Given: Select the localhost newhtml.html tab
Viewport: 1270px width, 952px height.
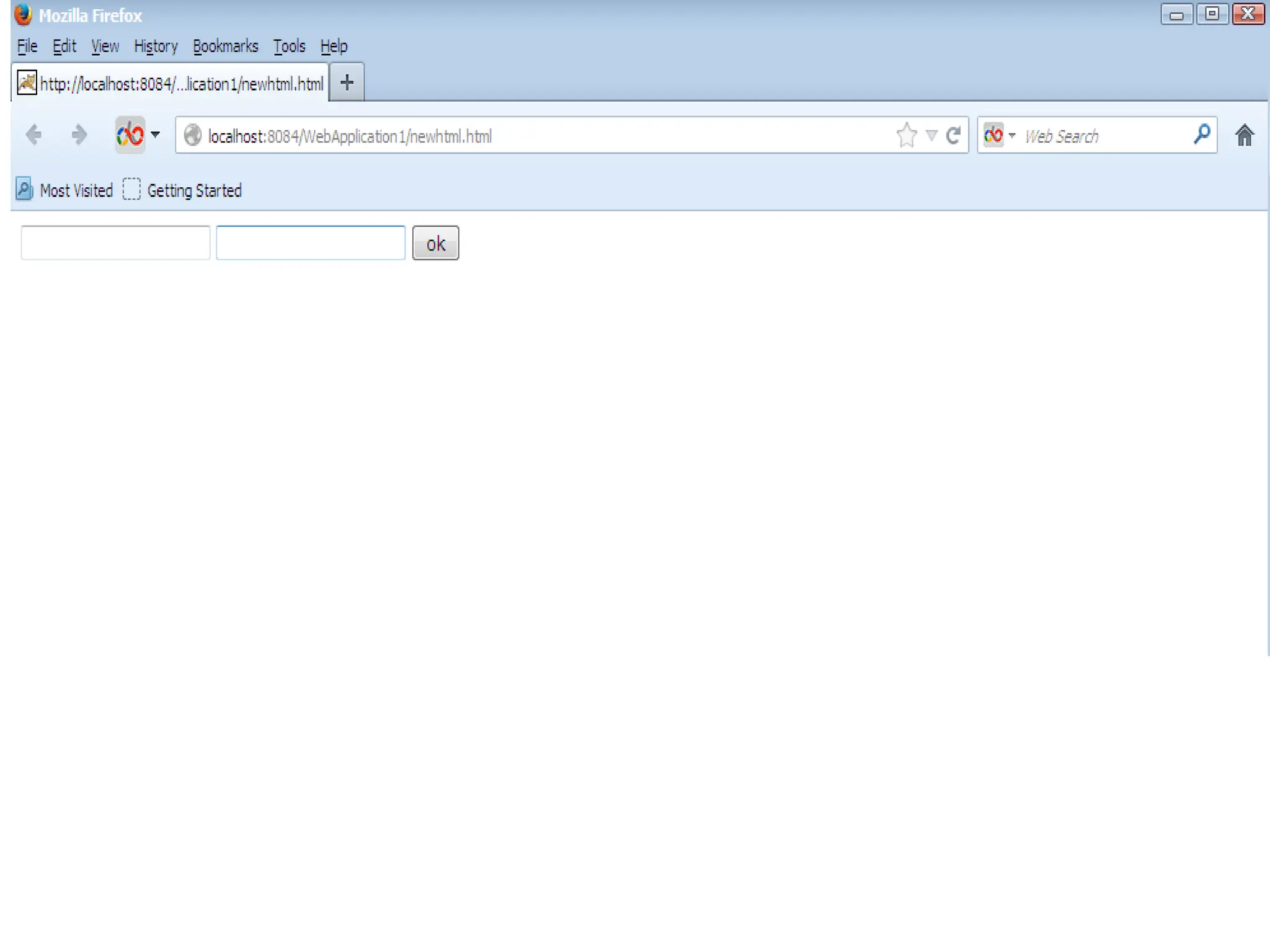Looking at the screenshot, I should pos(171,84).
